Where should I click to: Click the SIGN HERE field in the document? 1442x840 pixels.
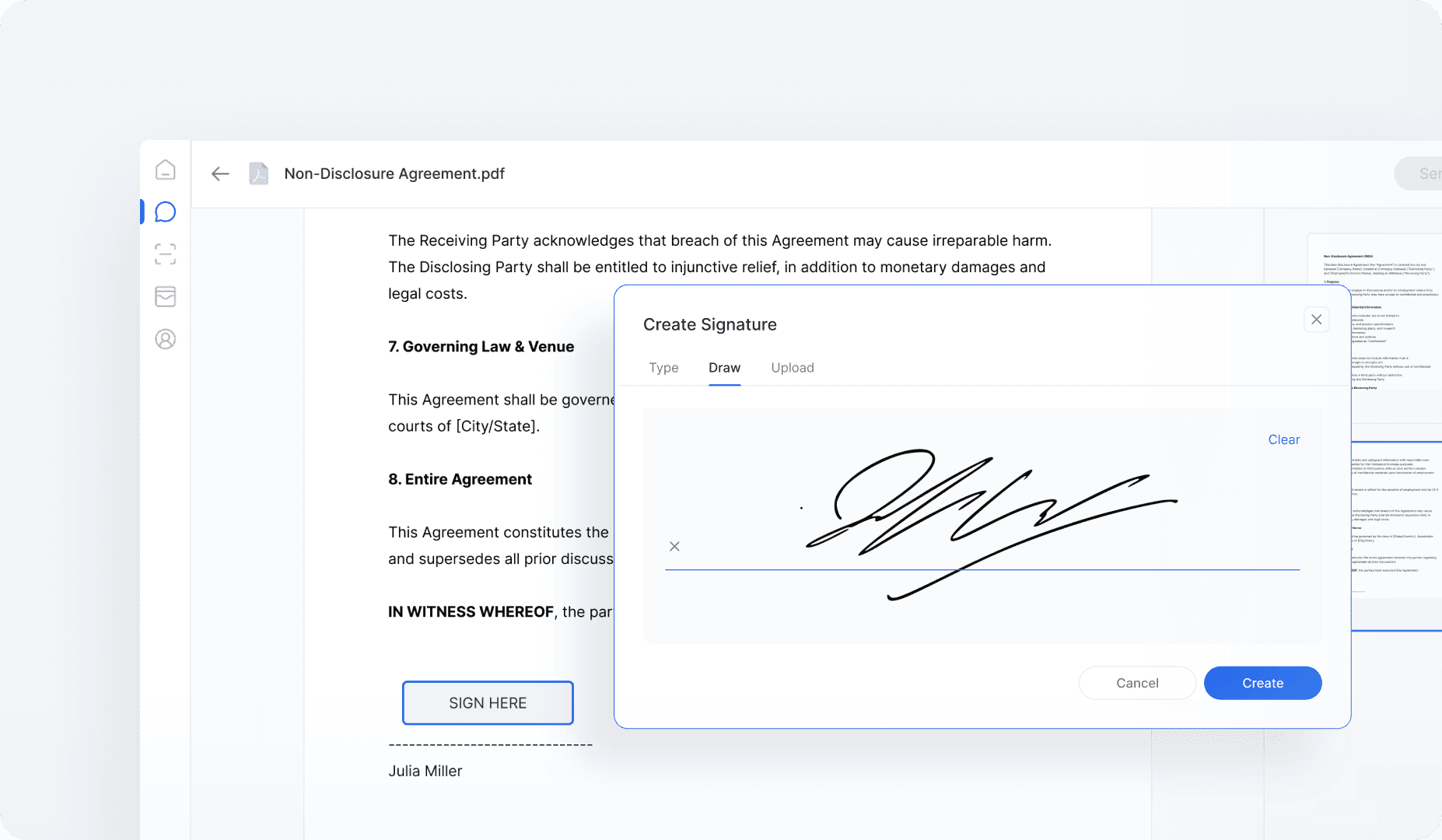(x=488, y=702)
